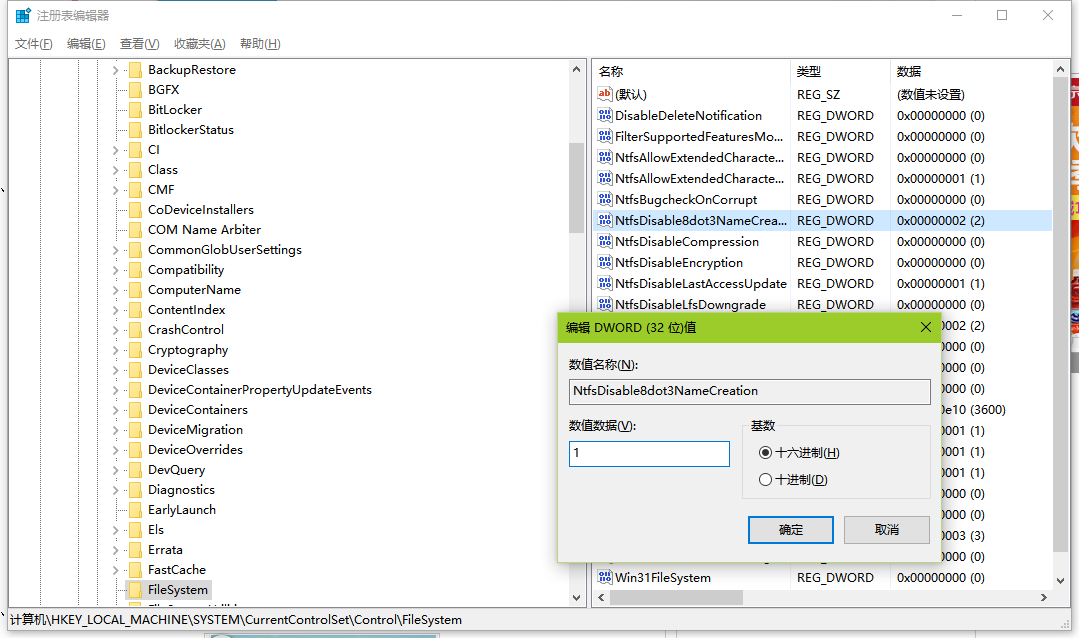Click the DWORD icon beside NtfsDisableEncryption
This screenshot has width=1079, height=638.
[x=605, y=262]
